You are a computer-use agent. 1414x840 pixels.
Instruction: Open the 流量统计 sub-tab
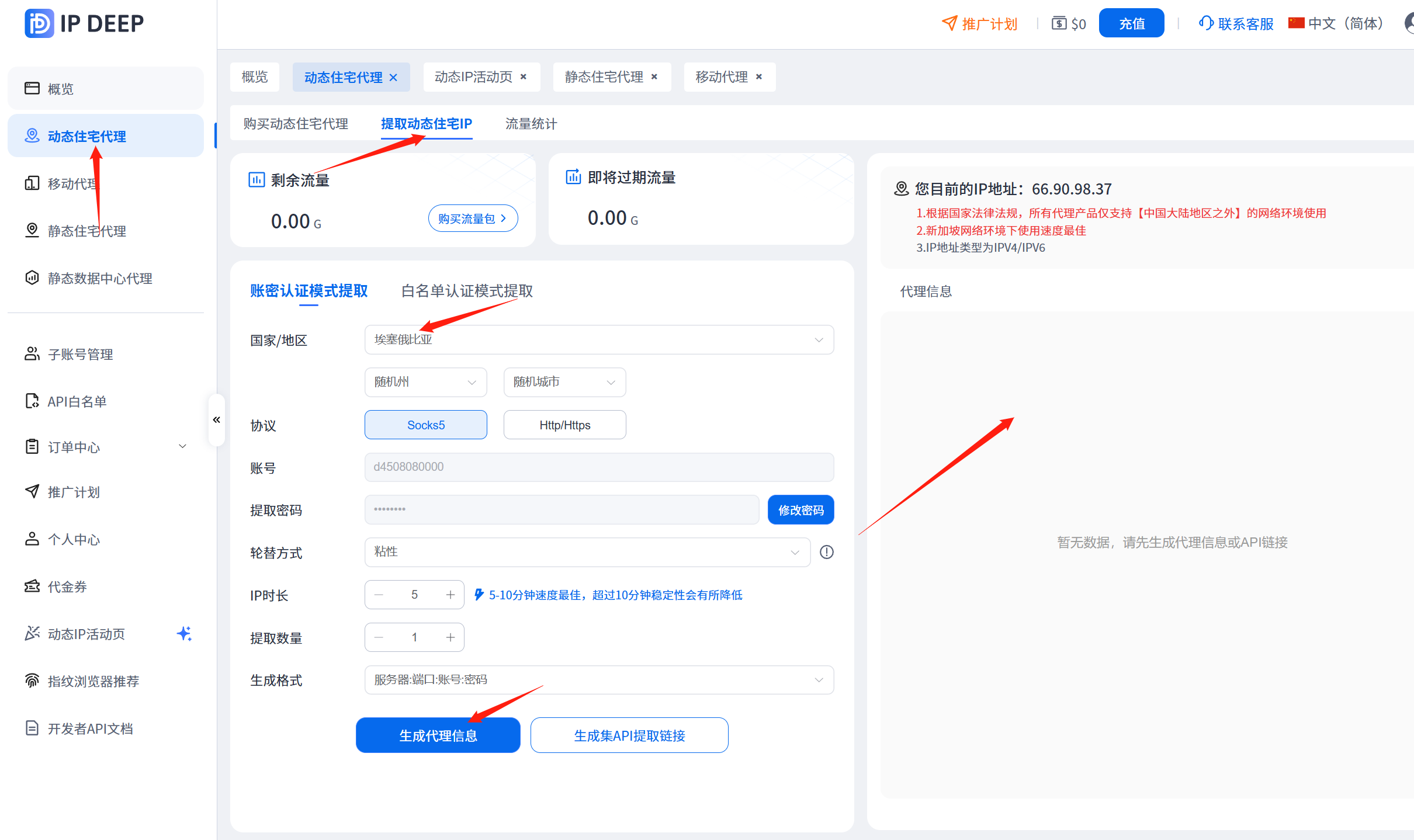531,124
